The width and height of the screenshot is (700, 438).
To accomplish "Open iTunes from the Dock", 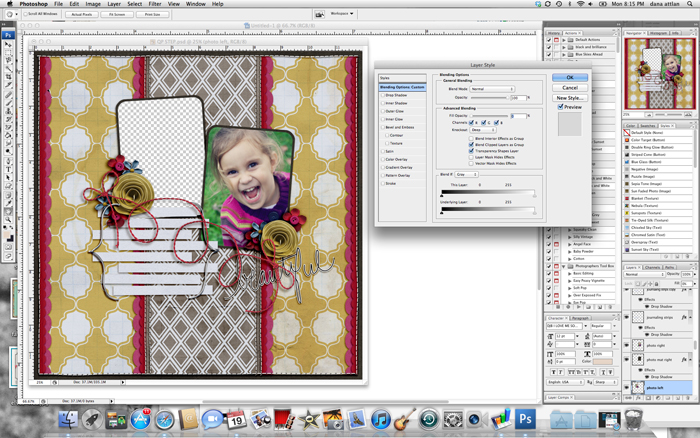I will tap(380, 420).
